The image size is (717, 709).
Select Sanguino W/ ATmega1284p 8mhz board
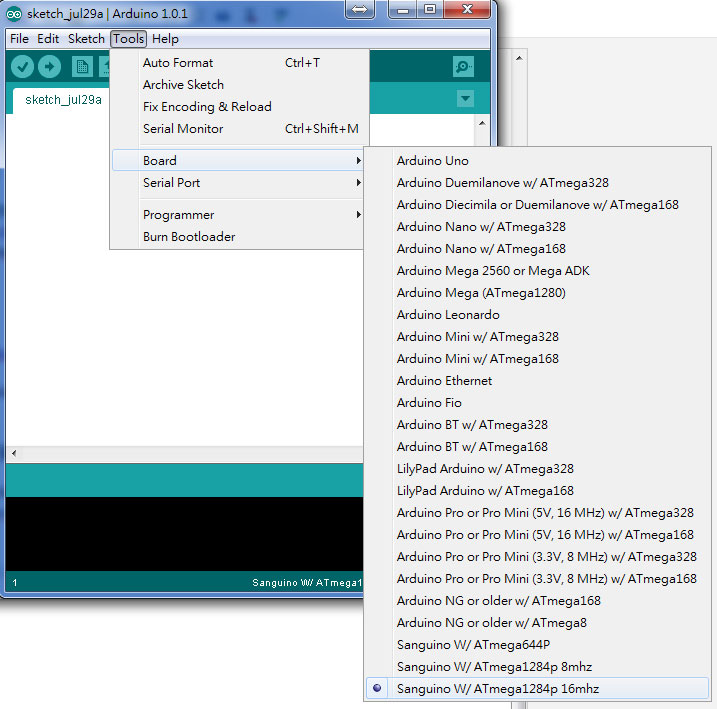[x=537, y=666]
